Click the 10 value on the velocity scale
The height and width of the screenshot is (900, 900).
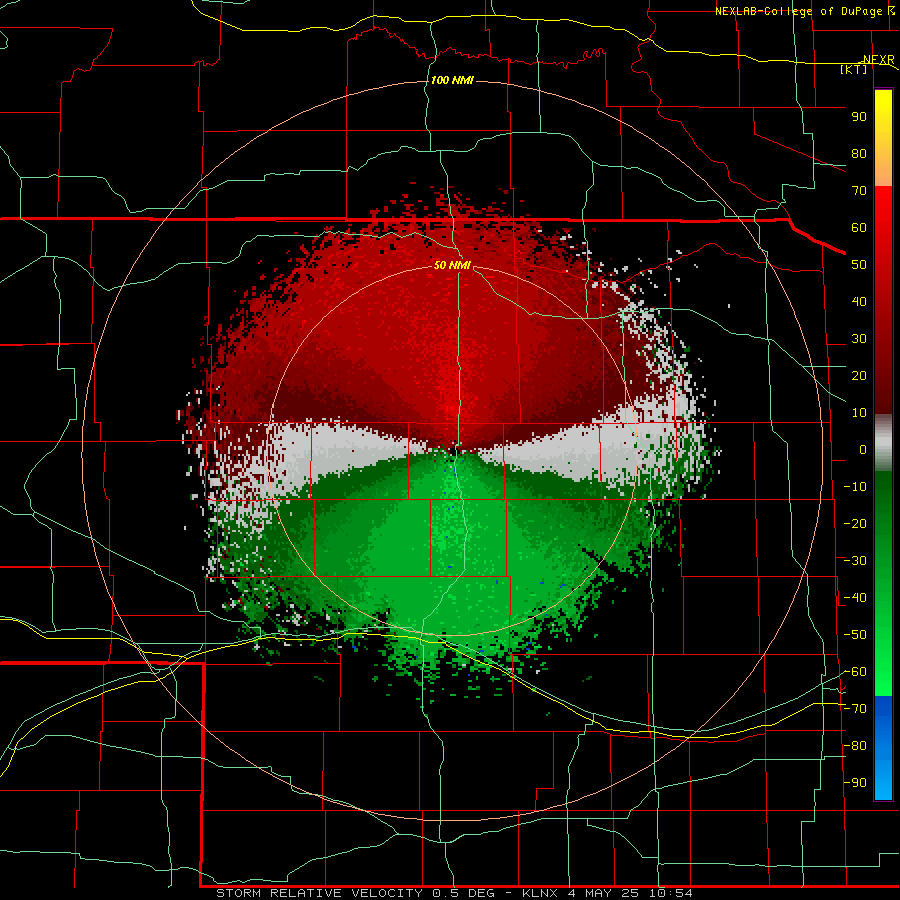tap(859, 413)
